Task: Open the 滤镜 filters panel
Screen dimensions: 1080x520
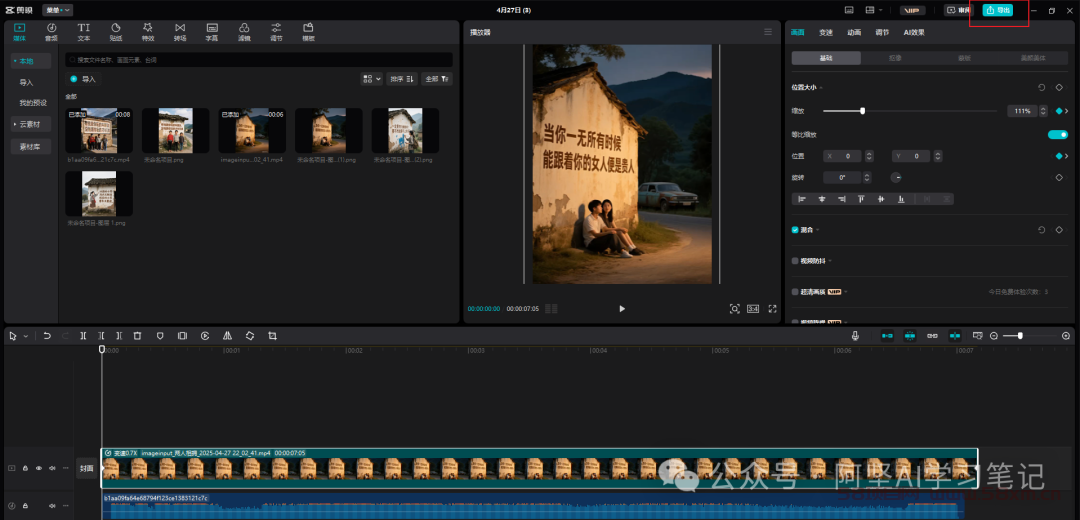Action: click(x=244, y=32)
